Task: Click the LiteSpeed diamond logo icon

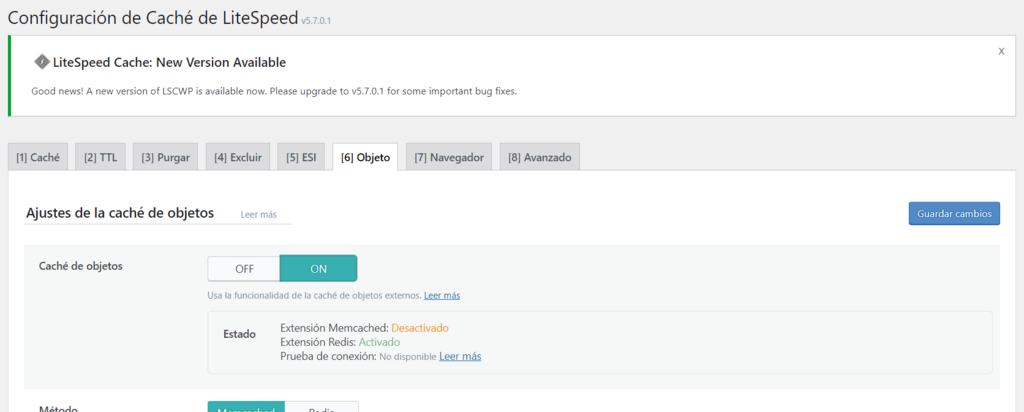Action: tap(42, 63)
